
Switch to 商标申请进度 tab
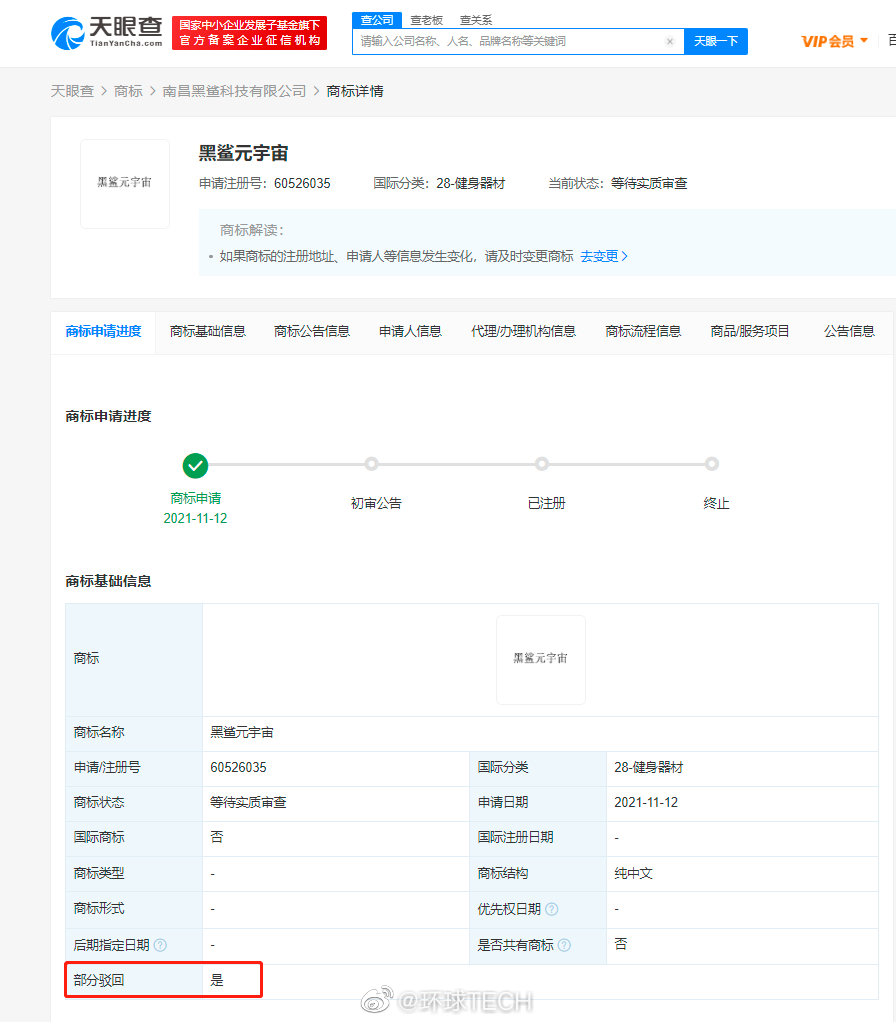(x=104, y=332)
